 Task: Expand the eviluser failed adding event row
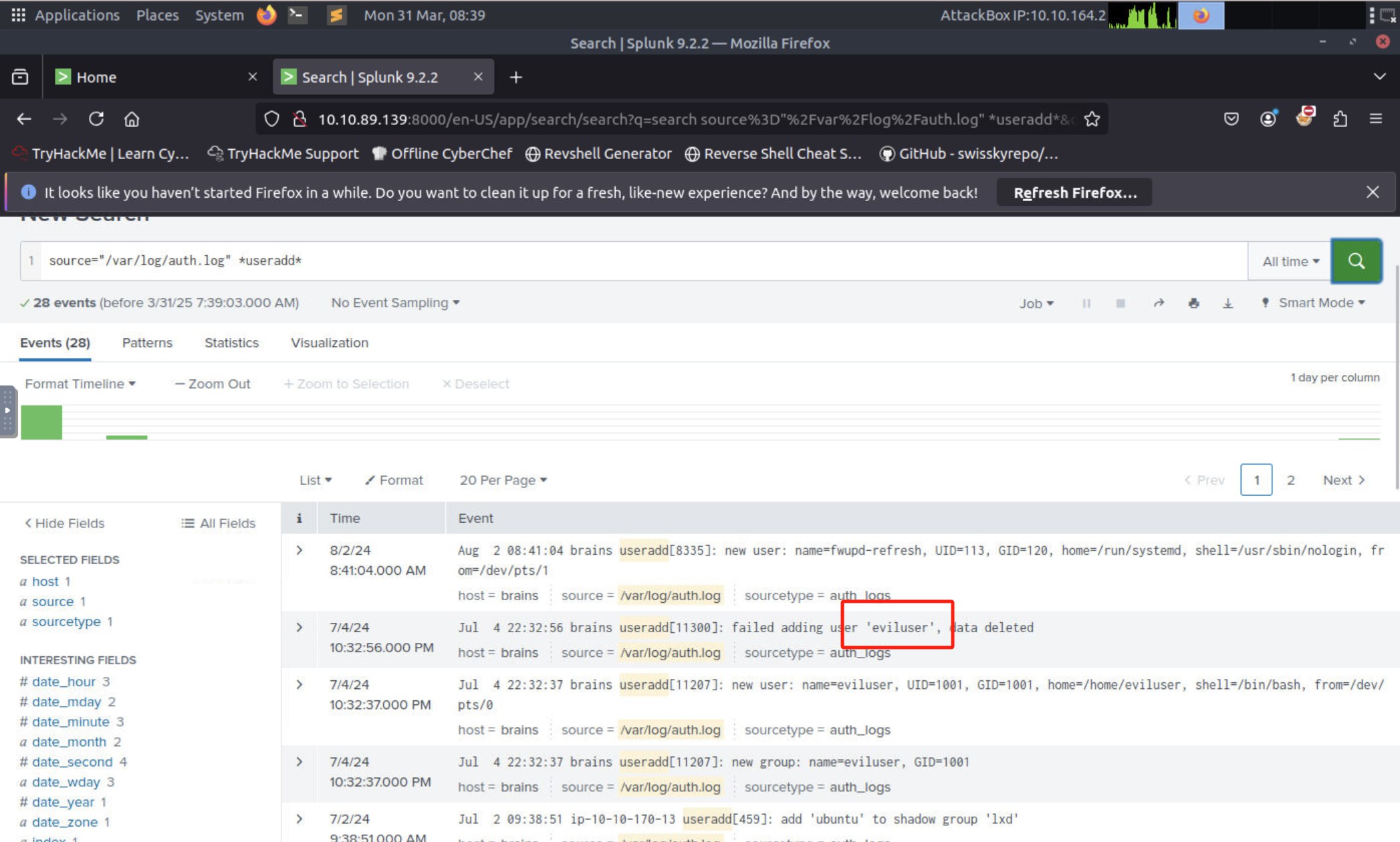click(x=300, y=627)
